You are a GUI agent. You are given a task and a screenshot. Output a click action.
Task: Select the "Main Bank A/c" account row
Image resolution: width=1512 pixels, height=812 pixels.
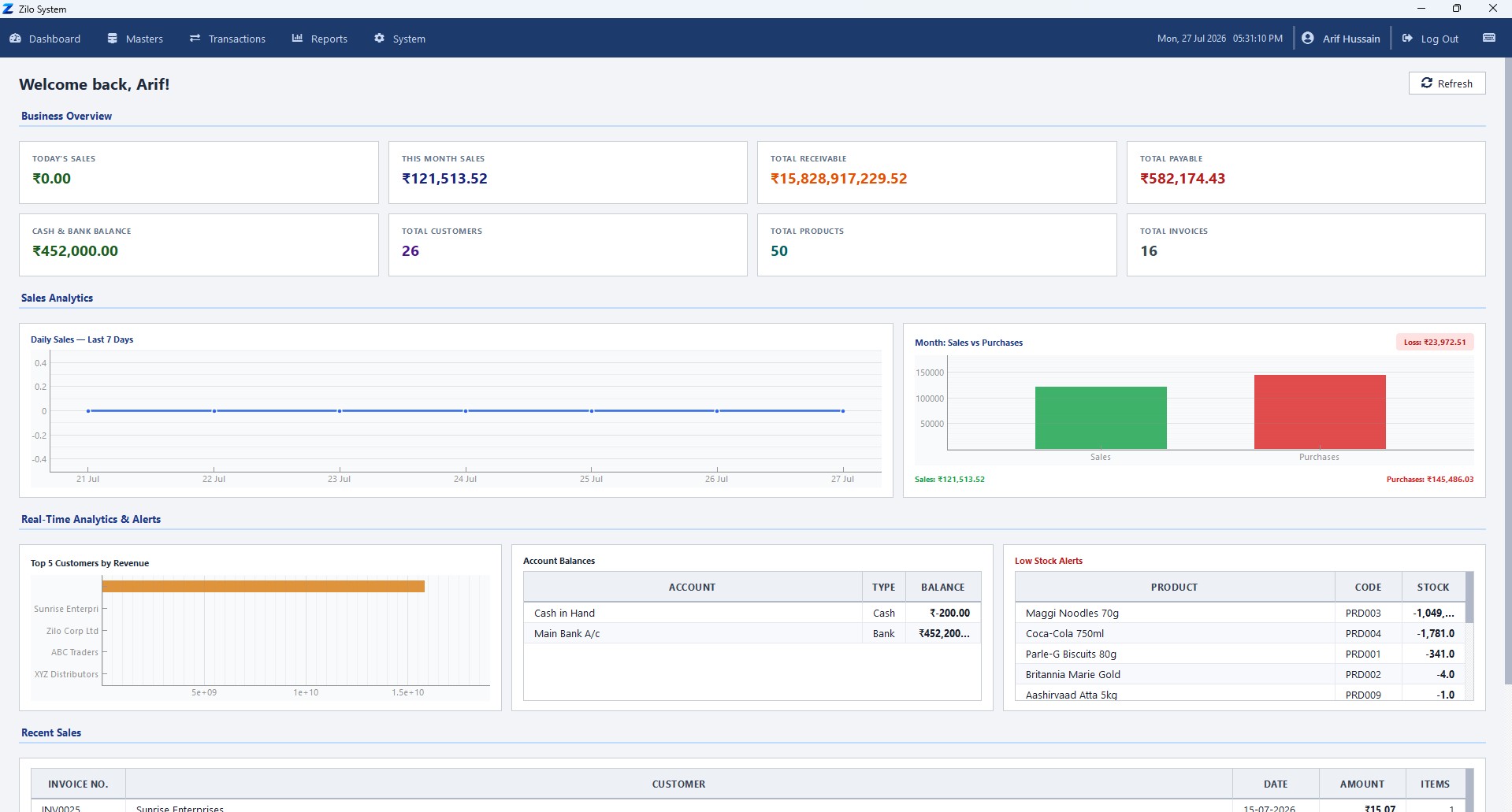coord(752,633)
